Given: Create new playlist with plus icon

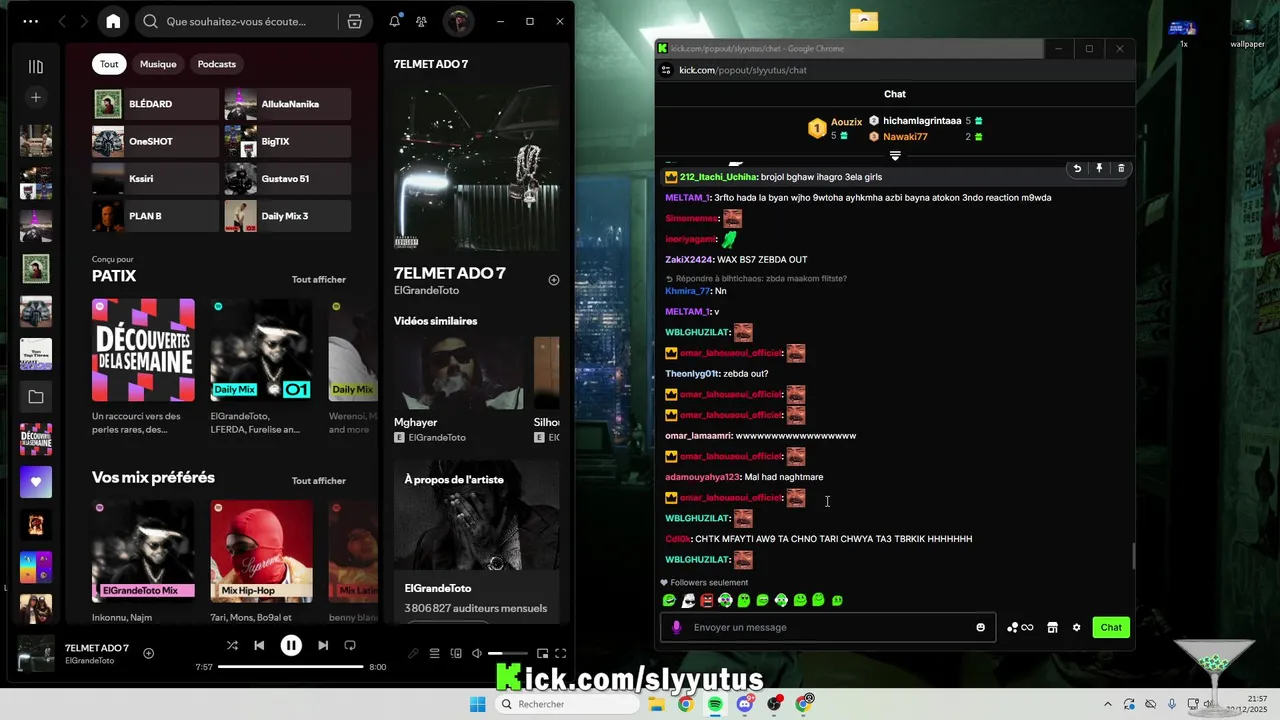Looking at the screenshot, I should tap(36, 97).
